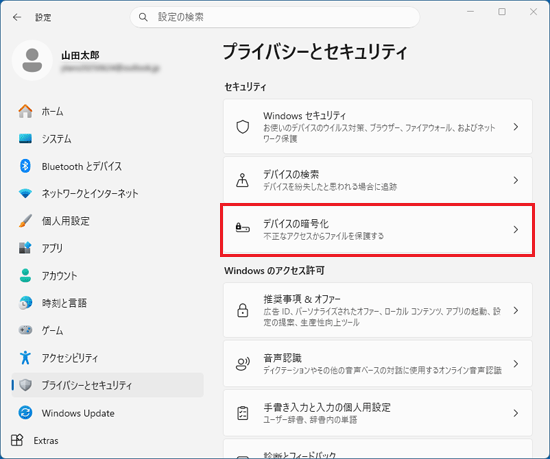Open Windows Update sidebar text
The width and height of the screenshot is (550, 459).
pos(78,413)
